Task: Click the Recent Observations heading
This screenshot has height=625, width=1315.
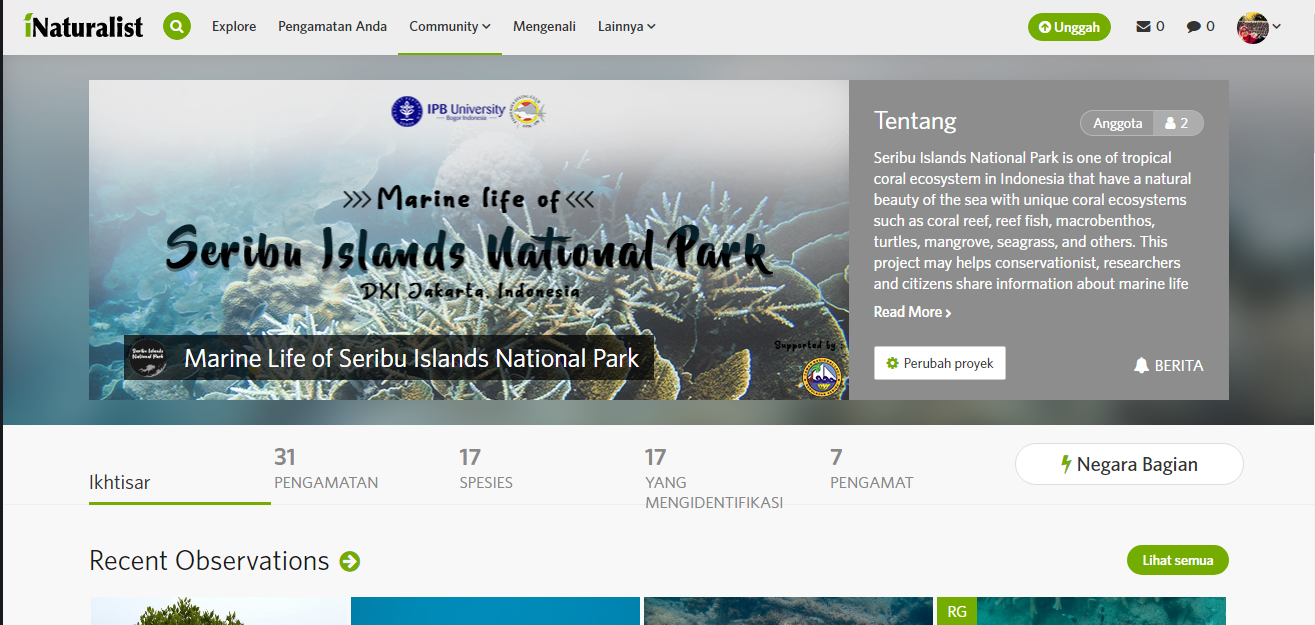Action: coord(209,561)
